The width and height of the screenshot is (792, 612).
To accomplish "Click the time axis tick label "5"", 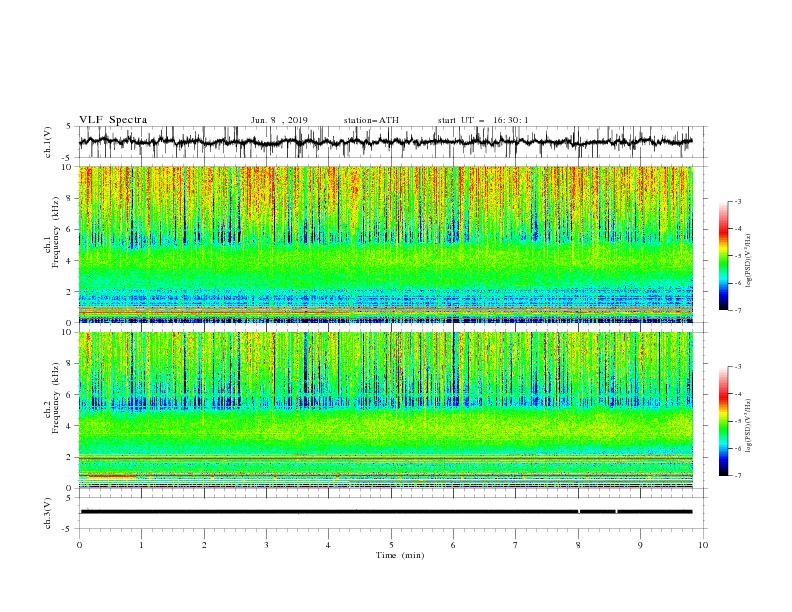I will 391,545.
